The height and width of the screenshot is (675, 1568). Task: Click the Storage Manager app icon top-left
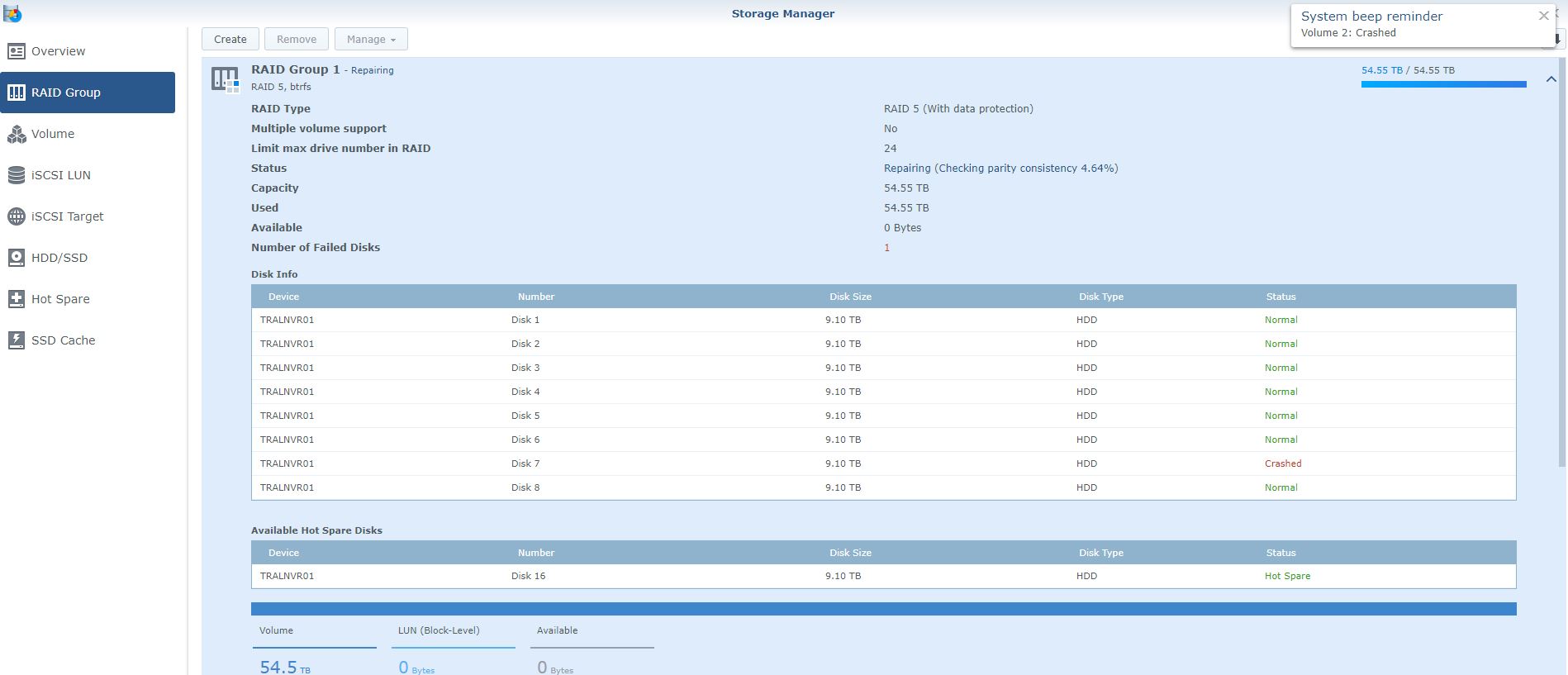click(x=12, y=14)
